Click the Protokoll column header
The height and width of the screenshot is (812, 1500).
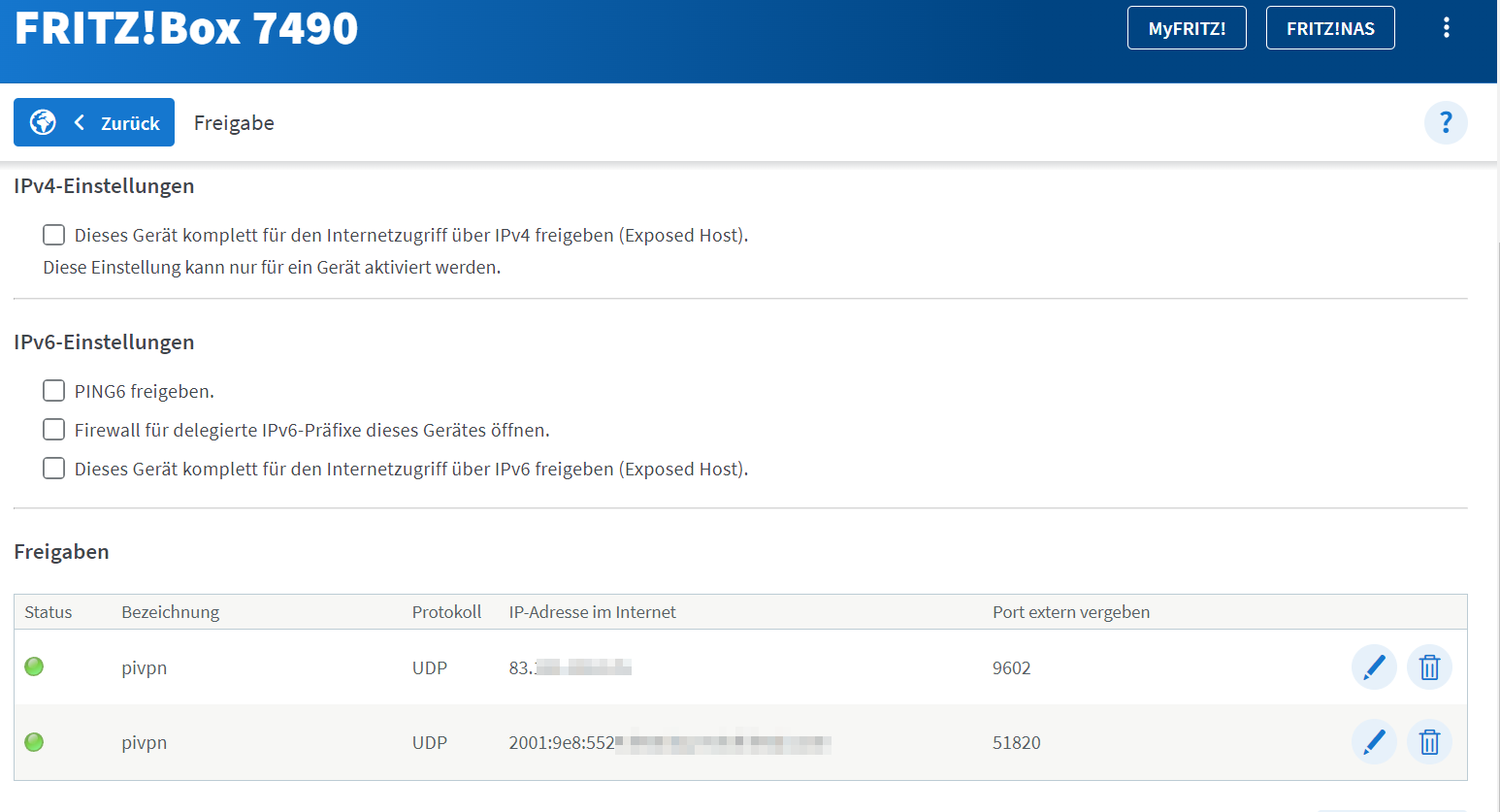[446, 612]
